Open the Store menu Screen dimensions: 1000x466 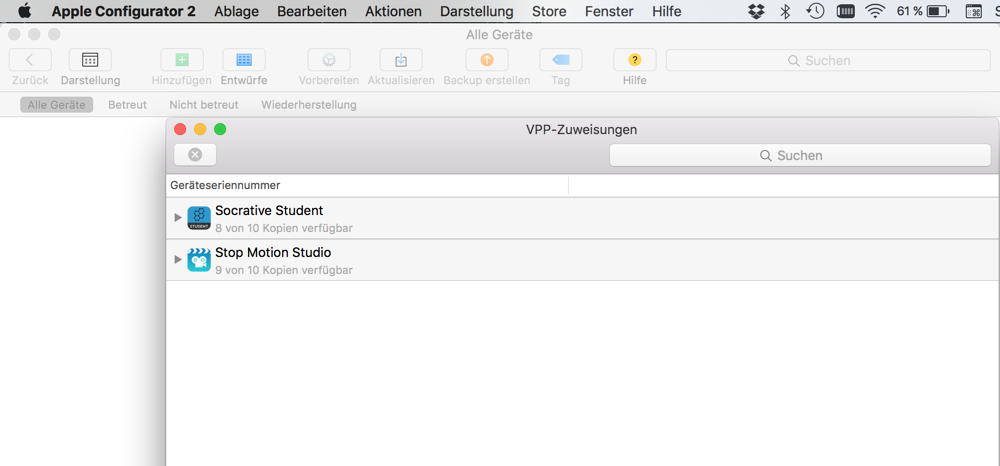click(x=549, y=11)
